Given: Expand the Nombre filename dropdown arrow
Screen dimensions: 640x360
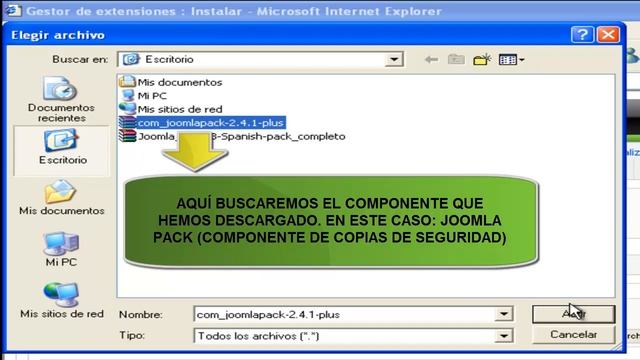Looking at the screenshot, I should [x=504, y=314].
